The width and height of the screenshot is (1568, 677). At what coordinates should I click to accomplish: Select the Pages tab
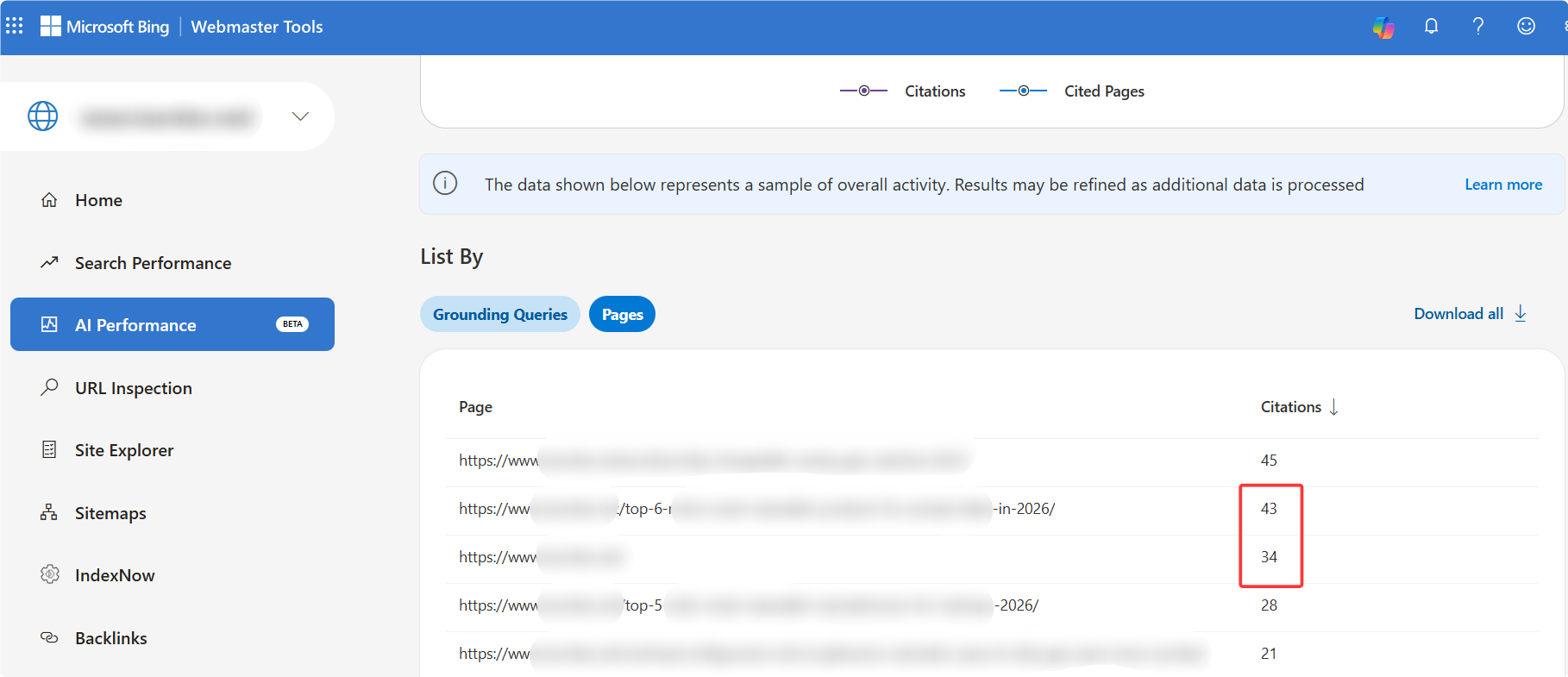coord(622,315)
